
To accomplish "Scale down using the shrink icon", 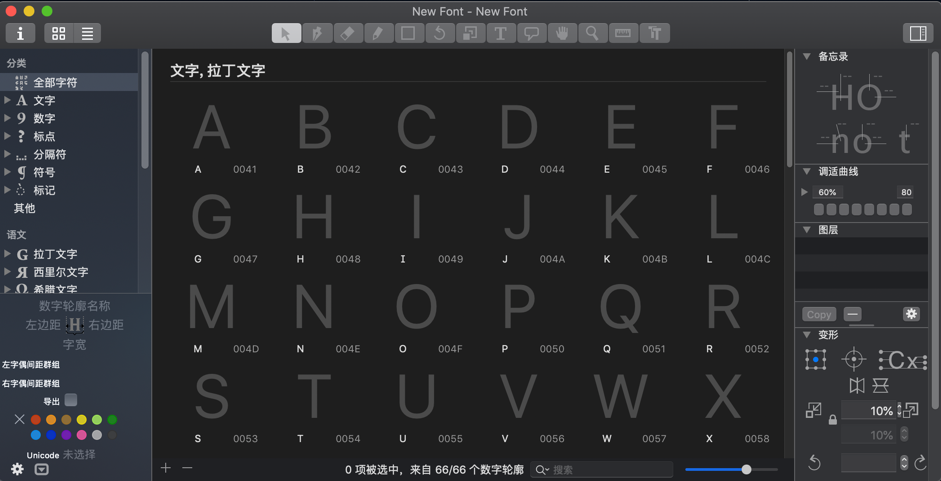I will [x=813, y=410].
